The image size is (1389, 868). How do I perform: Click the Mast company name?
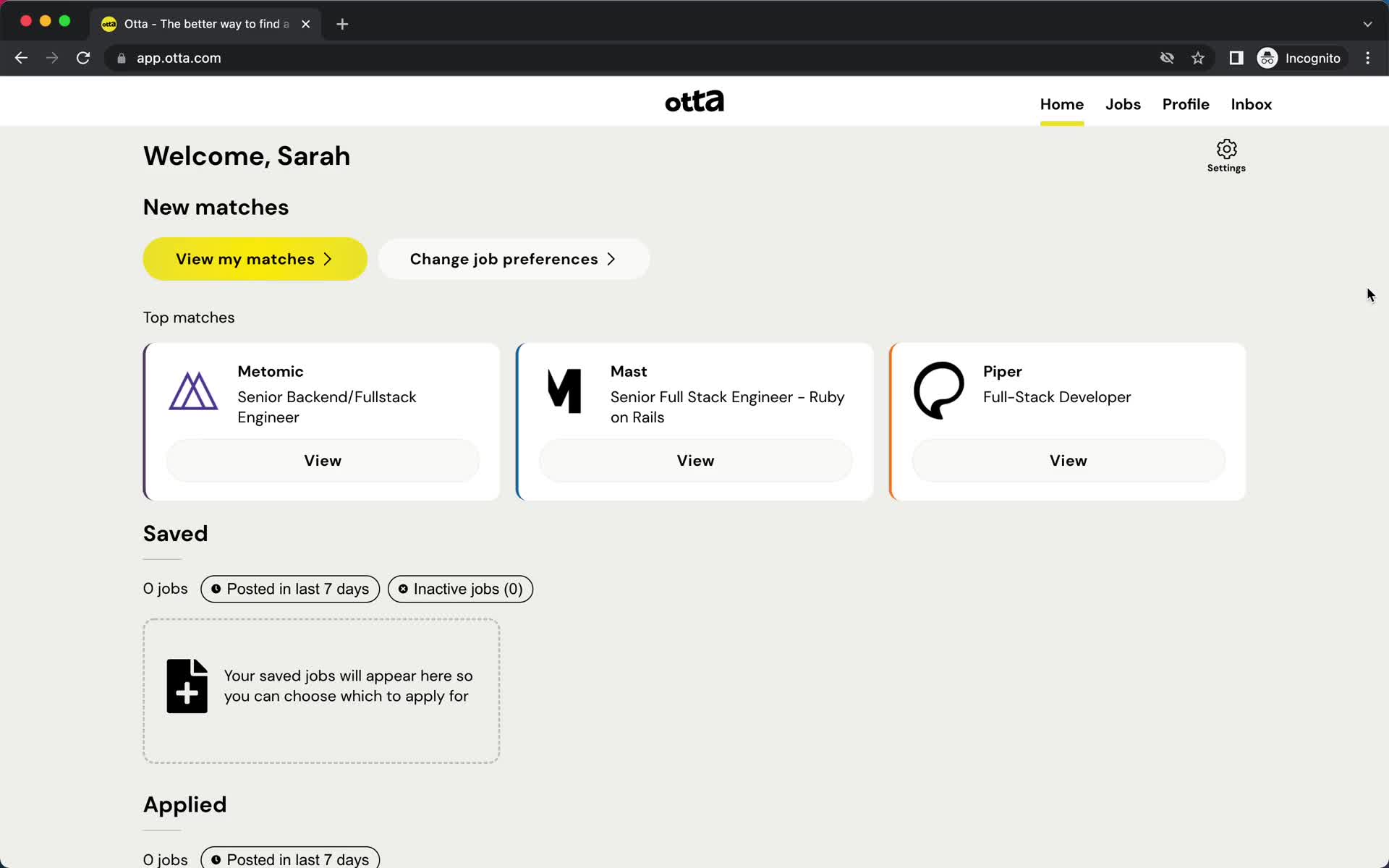(x=628, y=371)
